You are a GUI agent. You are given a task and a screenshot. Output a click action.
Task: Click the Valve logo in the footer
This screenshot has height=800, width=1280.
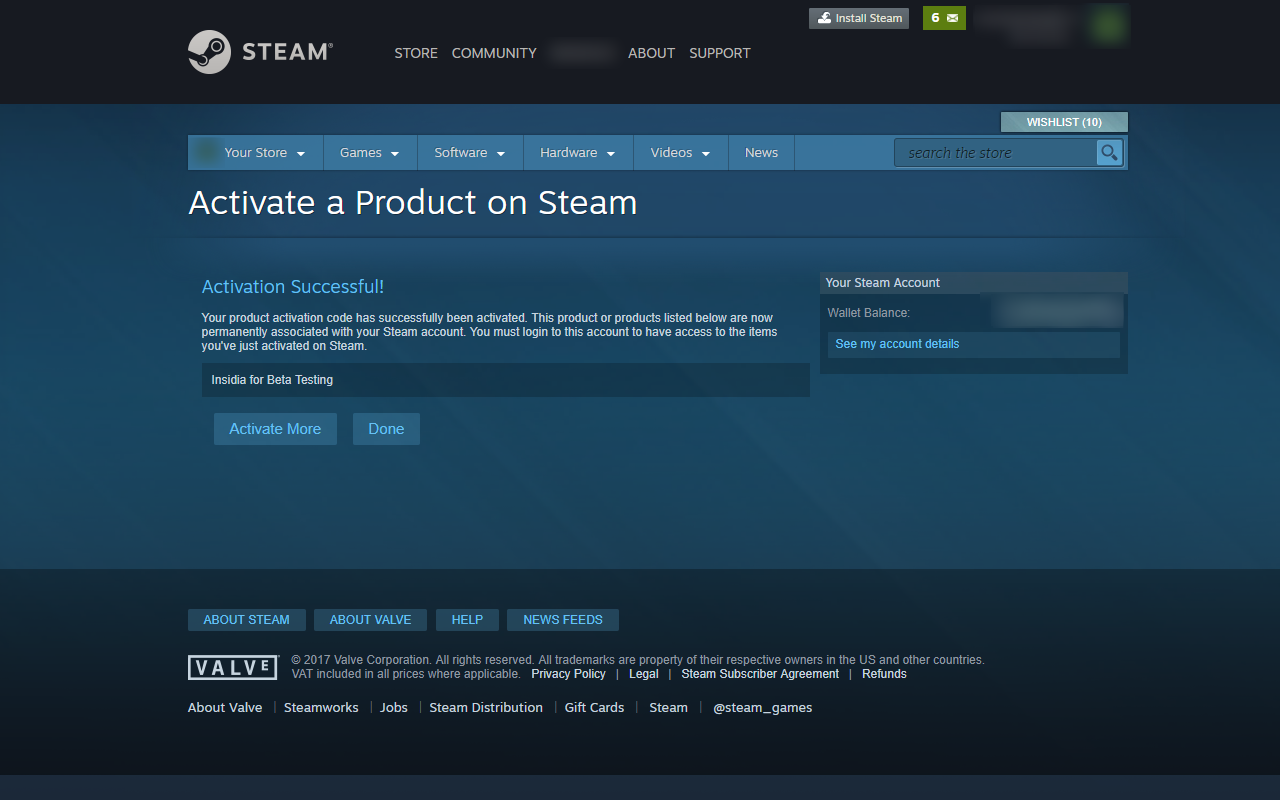[x=232, y=667]
